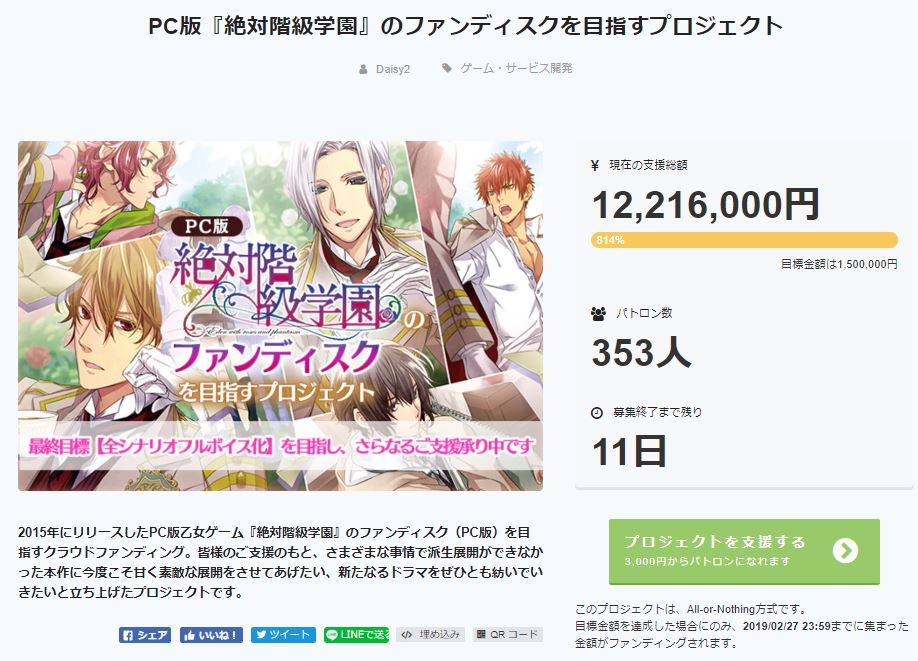The width and height of the screenshot is (918, 661).
Task: Click the person icon beside Daisy2
Action: click(364, 69)
